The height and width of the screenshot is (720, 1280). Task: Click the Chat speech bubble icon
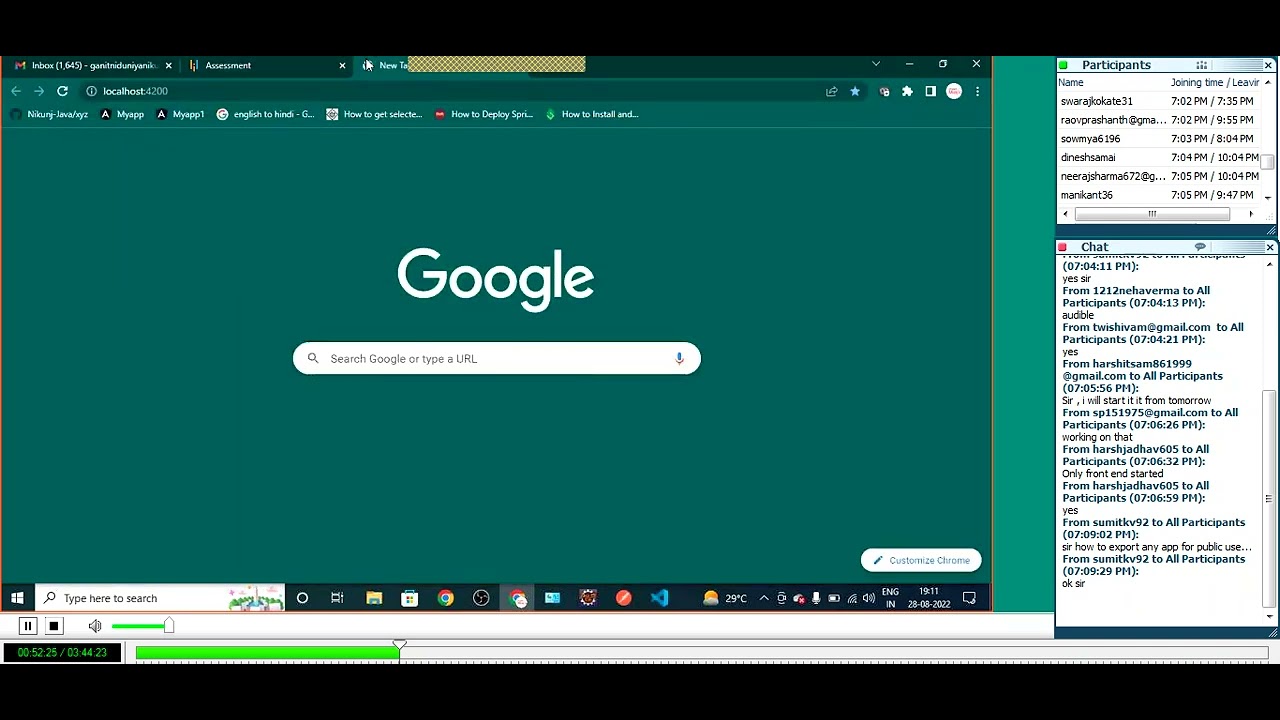(x=1200, y=247)
